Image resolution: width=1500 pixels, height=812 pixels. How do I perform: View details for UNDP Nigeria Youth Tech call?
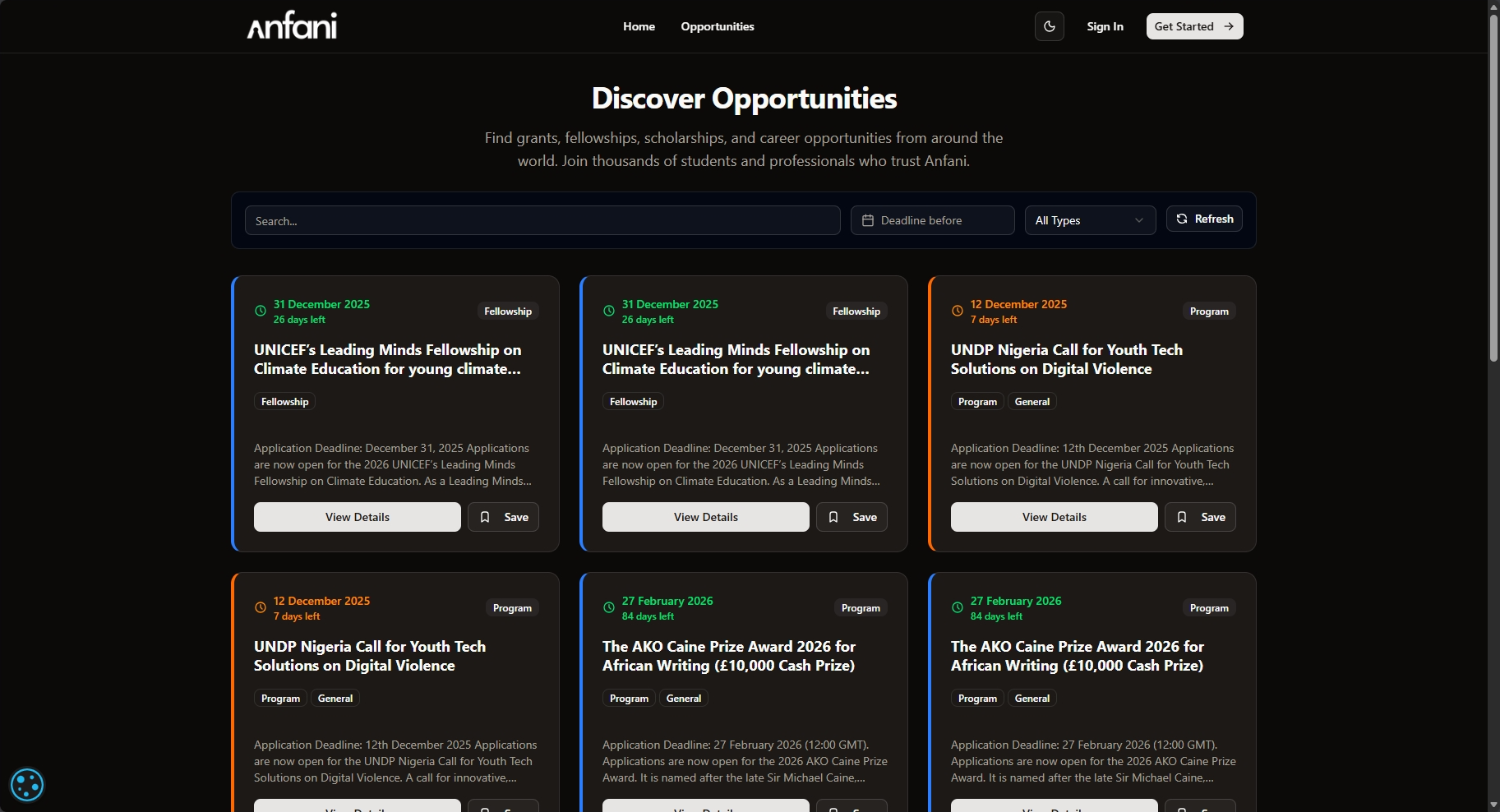1054,517
